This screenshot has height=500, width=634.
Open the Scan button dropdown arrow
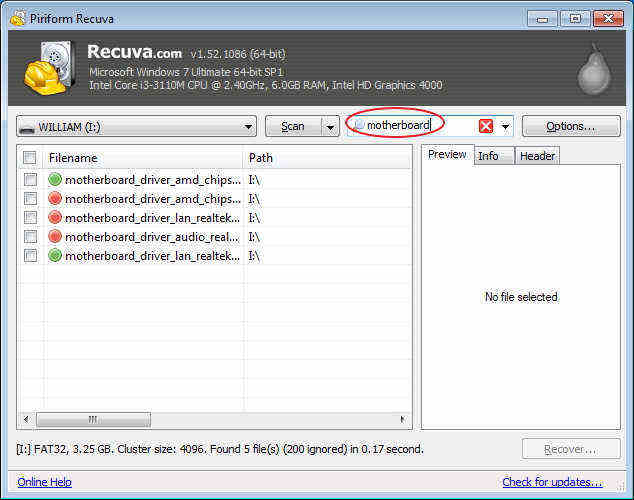330,127
